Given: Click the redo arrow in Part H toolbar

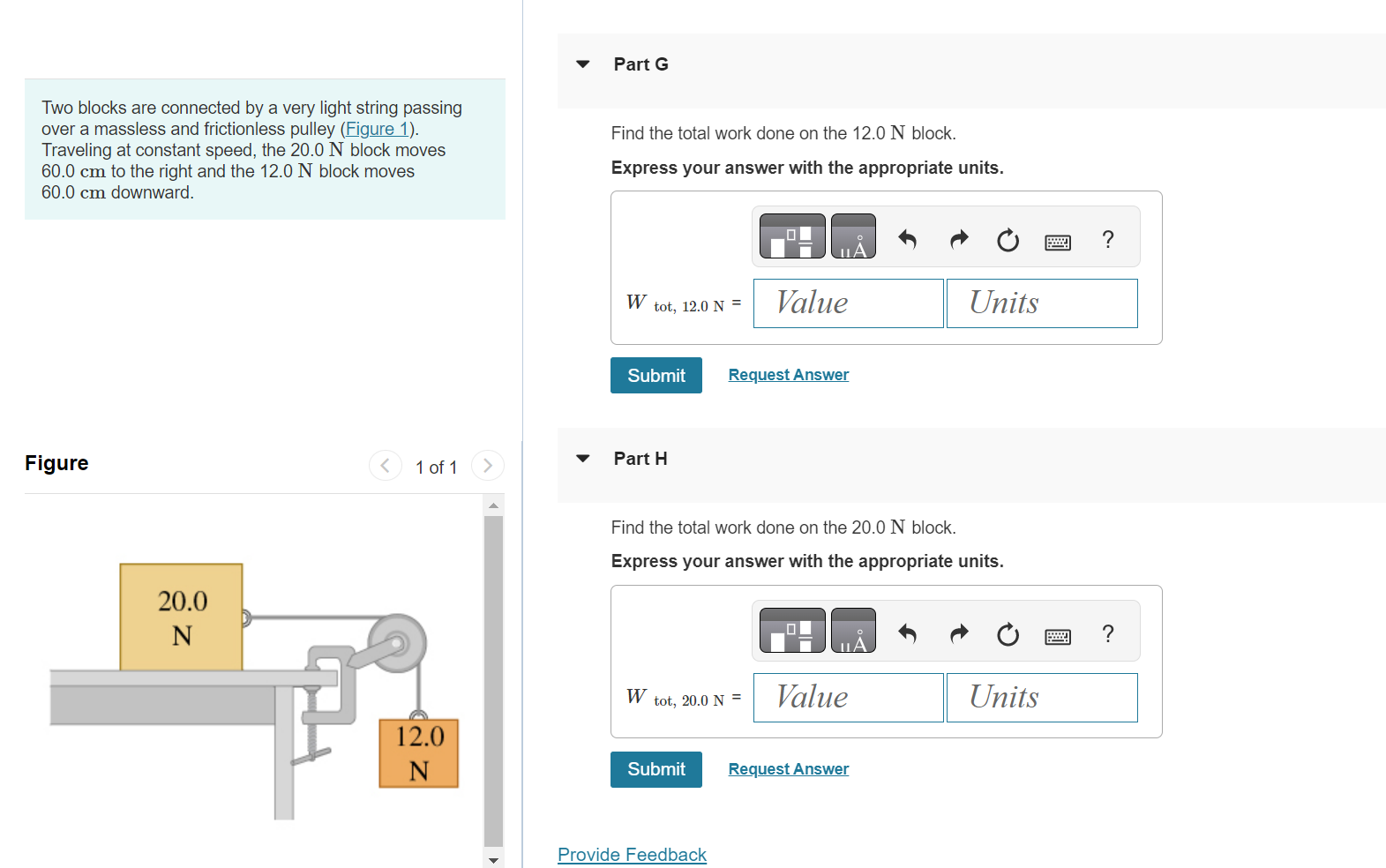Looking at the screenshot, I should [958, 632].
